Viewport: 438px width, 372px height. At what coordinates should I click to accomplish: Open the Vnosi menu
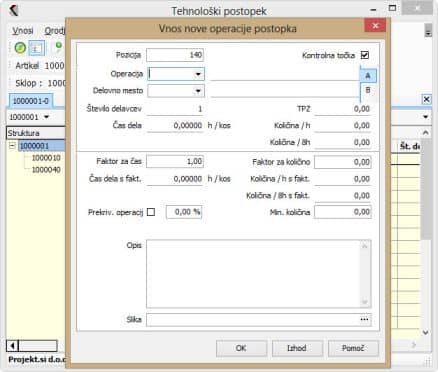pos(23,31)
